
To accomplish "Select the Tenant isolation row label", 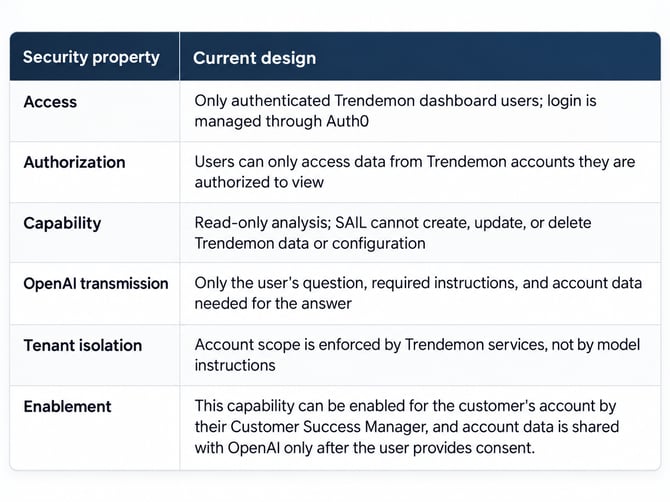I will click(83, 345).
